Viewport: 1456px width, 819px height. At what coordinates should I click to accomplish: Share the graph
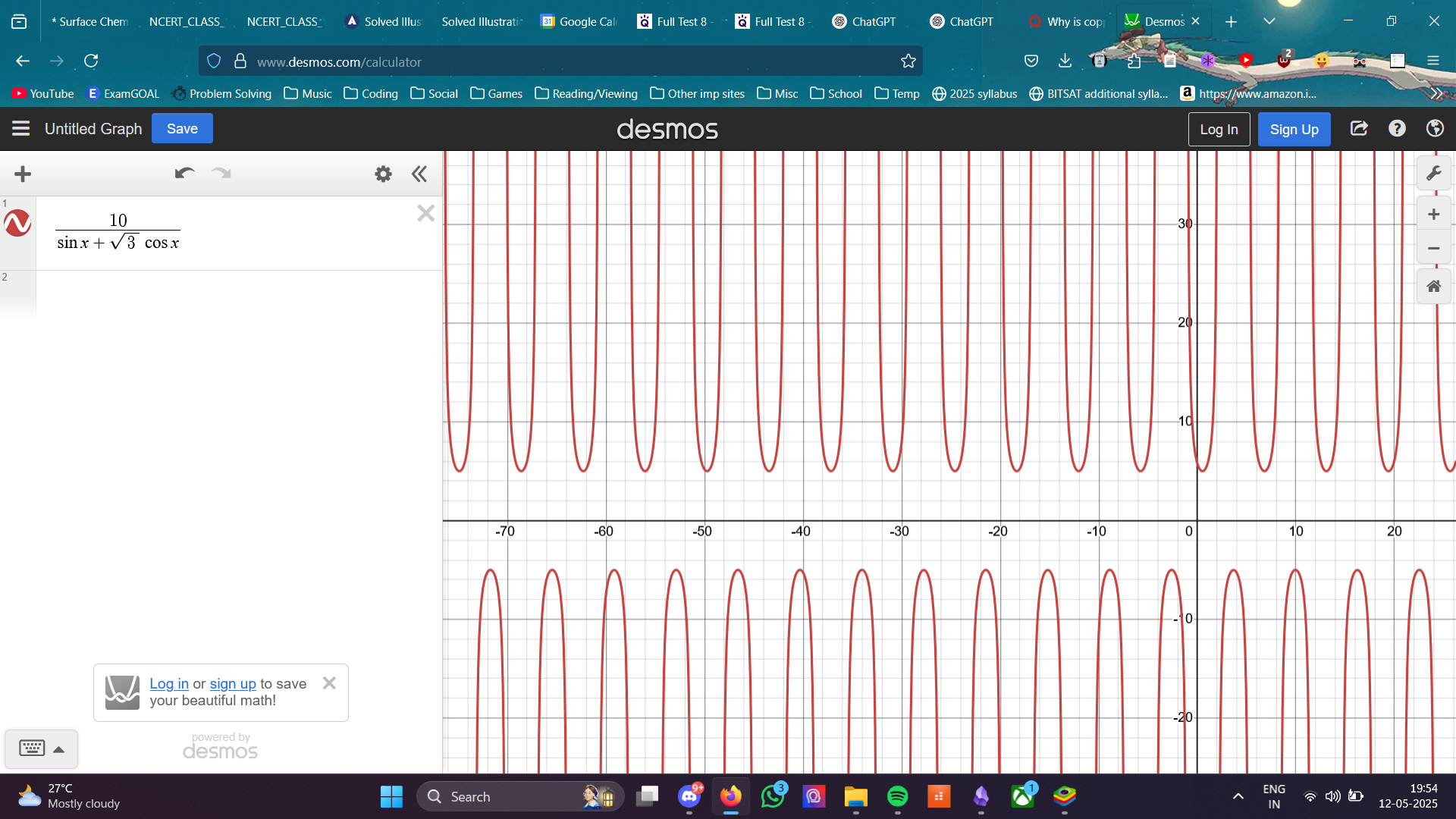(x=1359, y=128)
